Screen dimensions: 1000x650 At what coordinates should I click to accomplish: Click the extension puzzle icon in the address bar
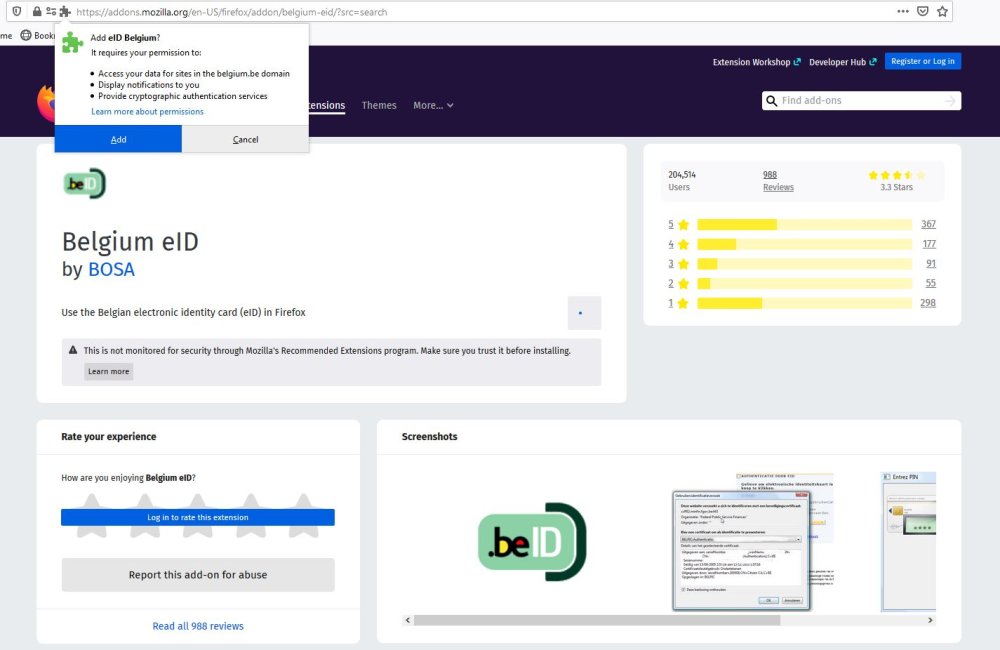65,11
